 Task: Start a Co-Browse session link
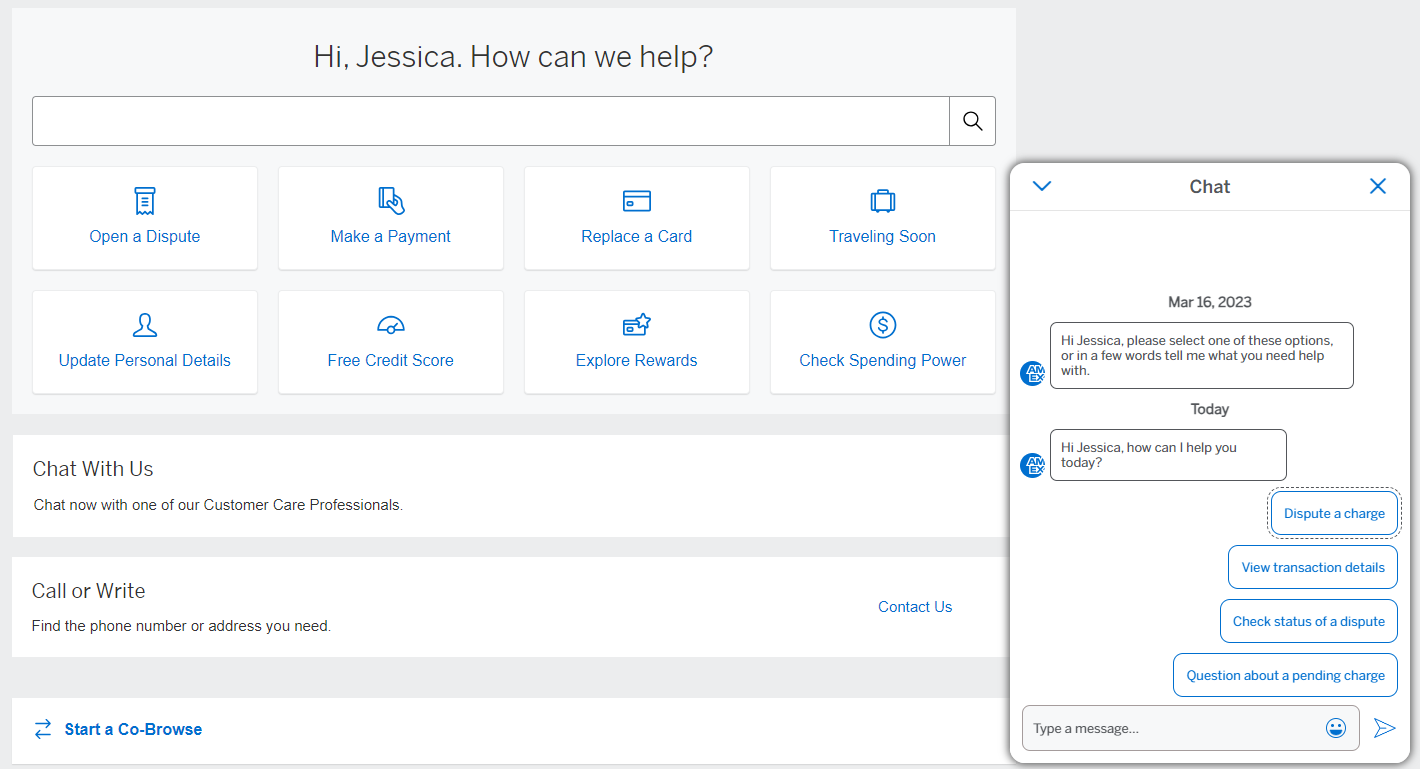[133, 729]
